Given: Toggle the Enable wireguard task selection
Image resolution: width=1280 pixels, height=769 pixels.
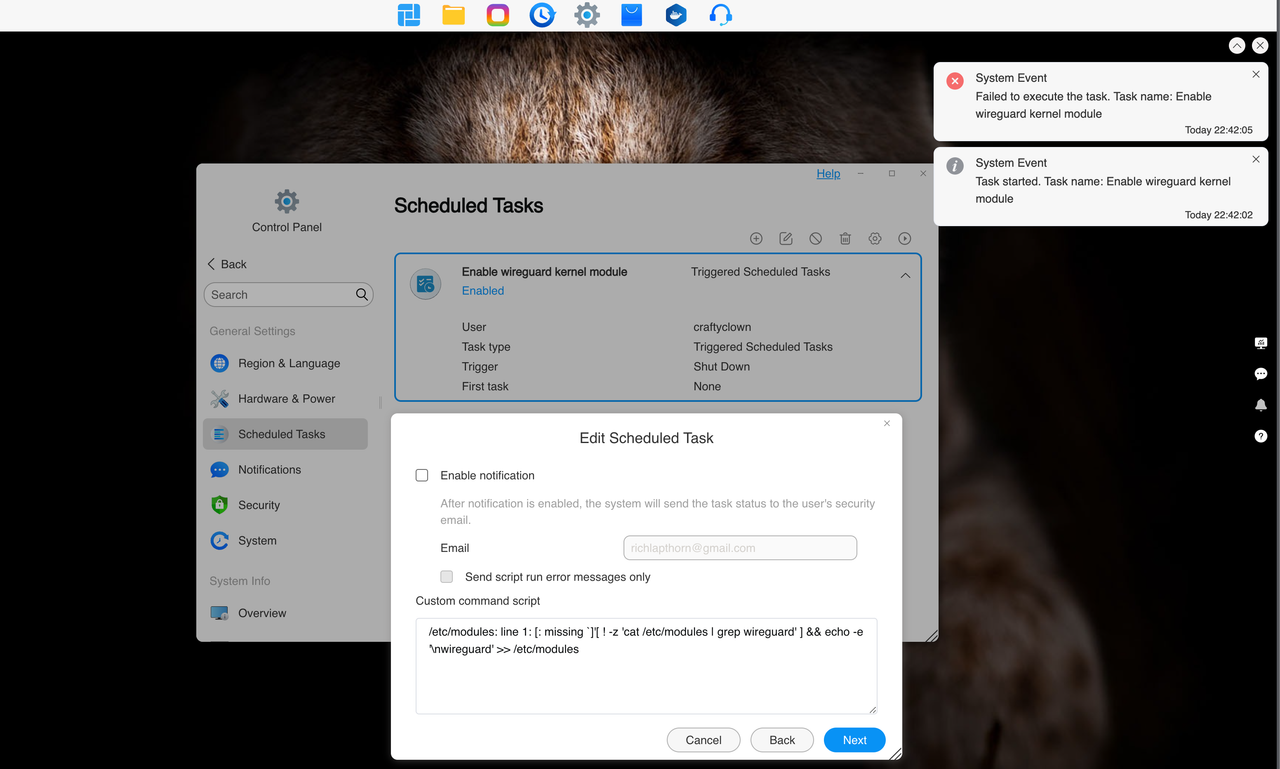Looking at the screenshot, I should [x=425, y=284].
